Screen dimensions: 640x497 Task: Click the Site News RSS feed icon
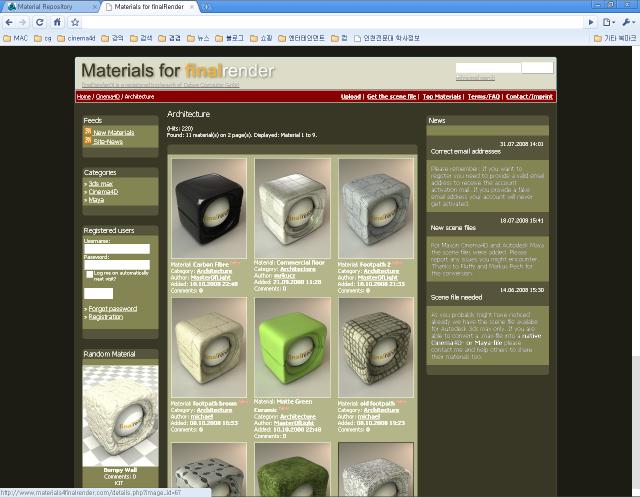point(88,141)
